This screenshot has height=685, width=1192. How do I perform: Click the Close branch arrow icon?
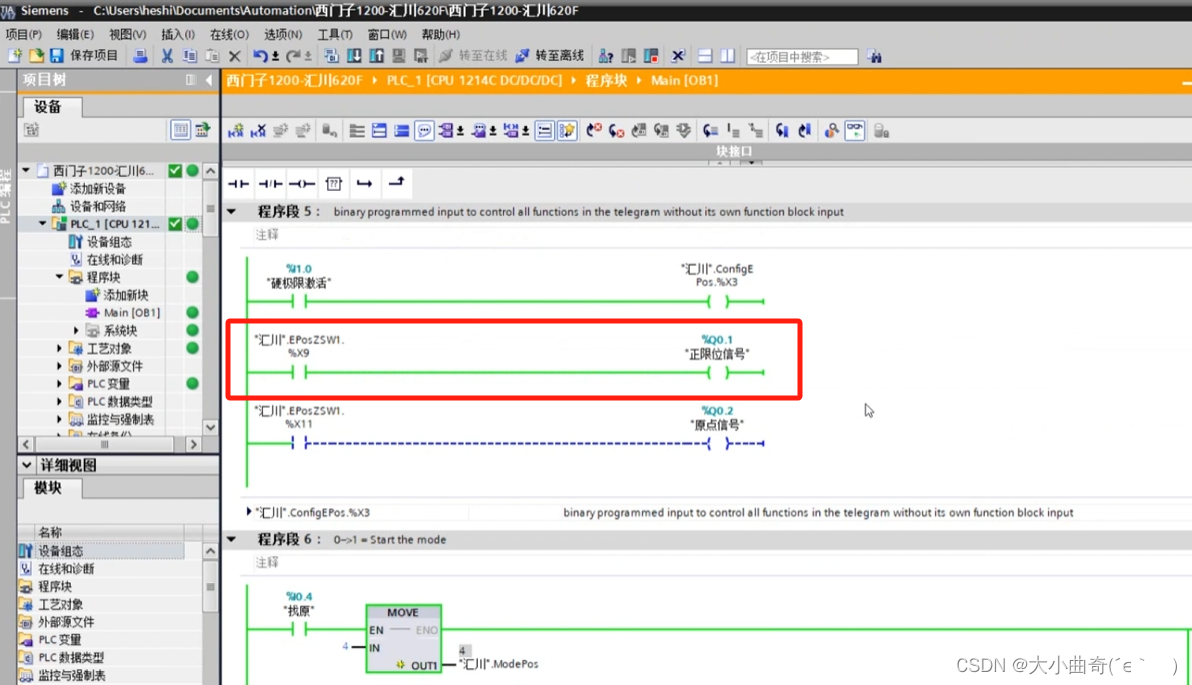pos(396,182)
